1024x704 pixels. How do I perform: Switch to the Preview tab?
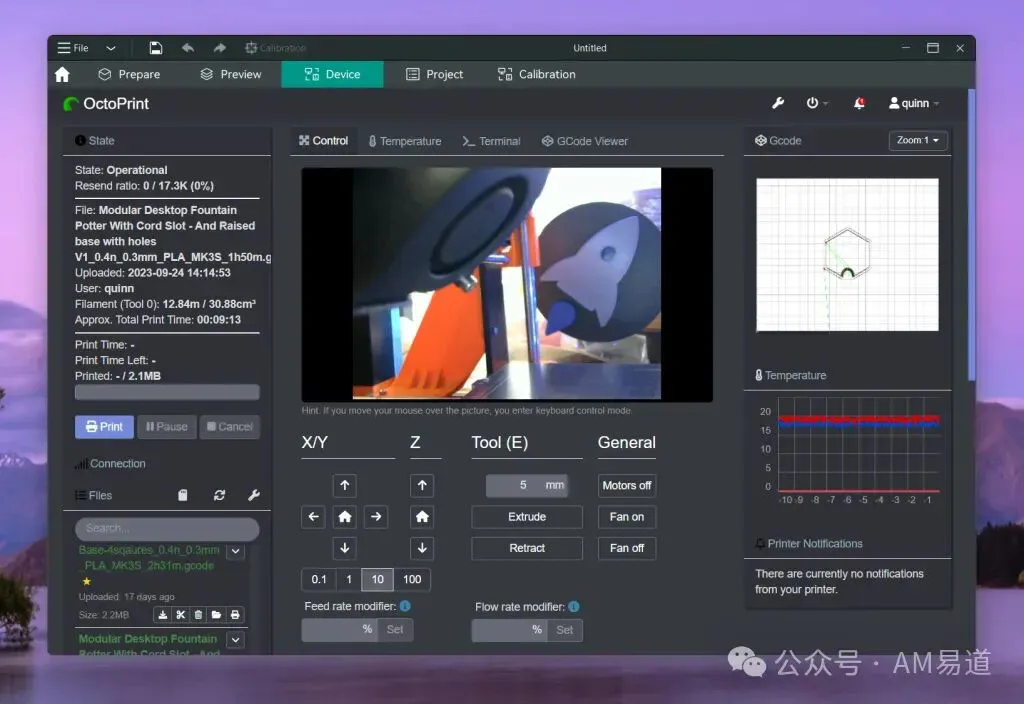tap(231, 74)
